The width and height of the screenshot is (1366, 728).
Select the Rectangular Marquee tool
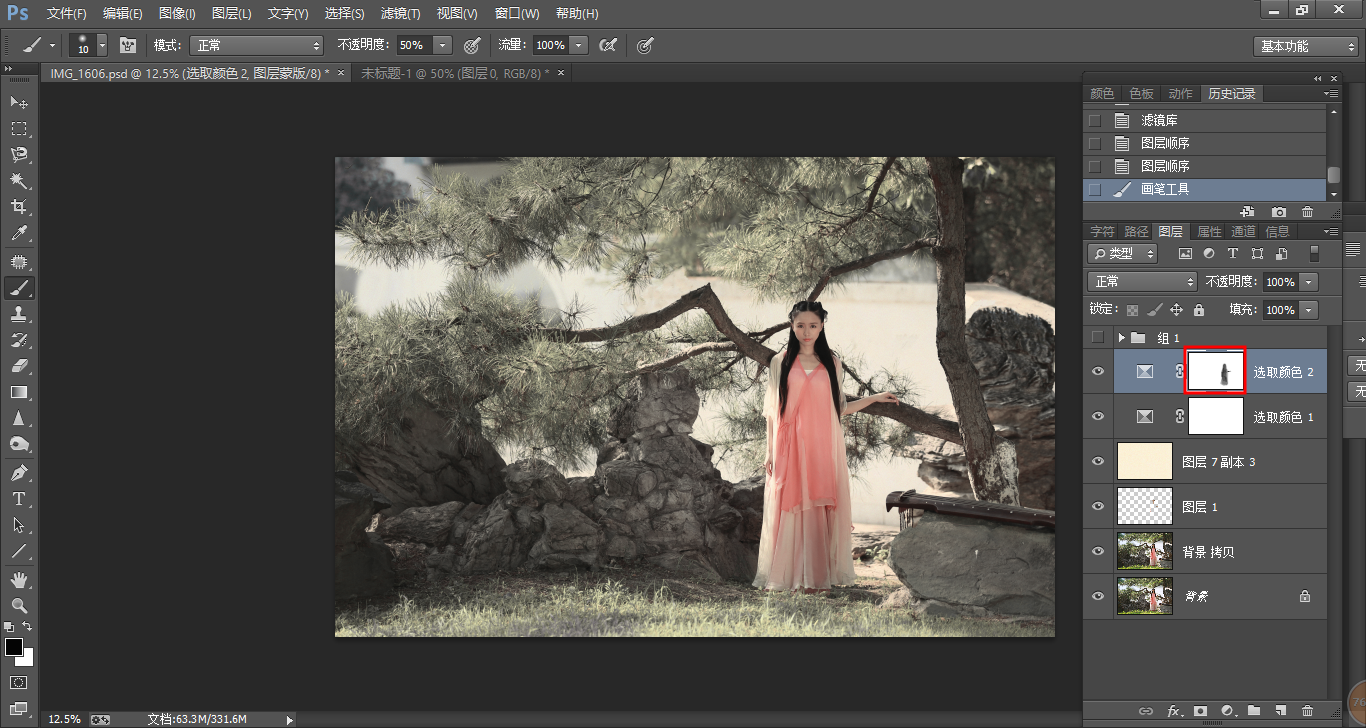(19, 128)
